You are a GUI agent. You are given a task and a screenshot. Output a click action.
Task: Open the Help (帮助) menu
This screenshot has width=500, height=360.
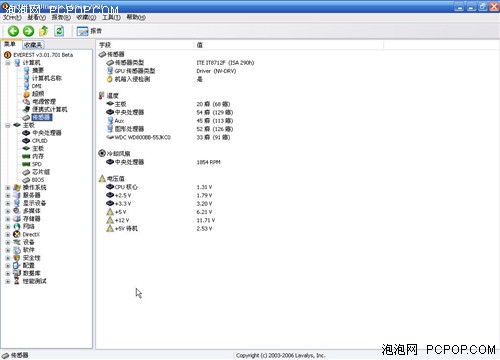click(x=136, y=17)
